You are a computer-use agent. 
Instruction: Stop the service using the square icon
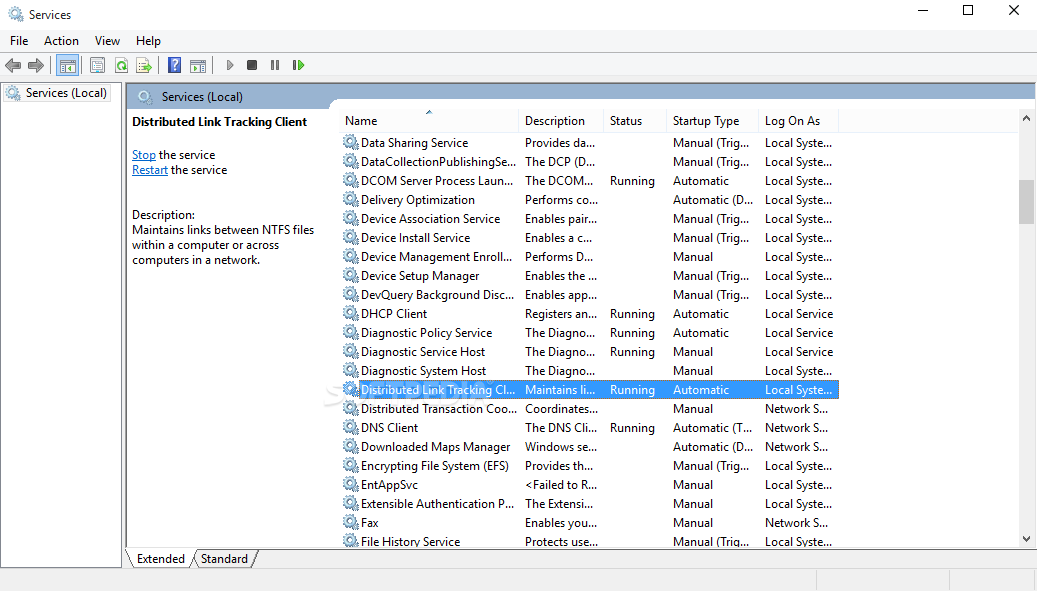pos(252,65)
